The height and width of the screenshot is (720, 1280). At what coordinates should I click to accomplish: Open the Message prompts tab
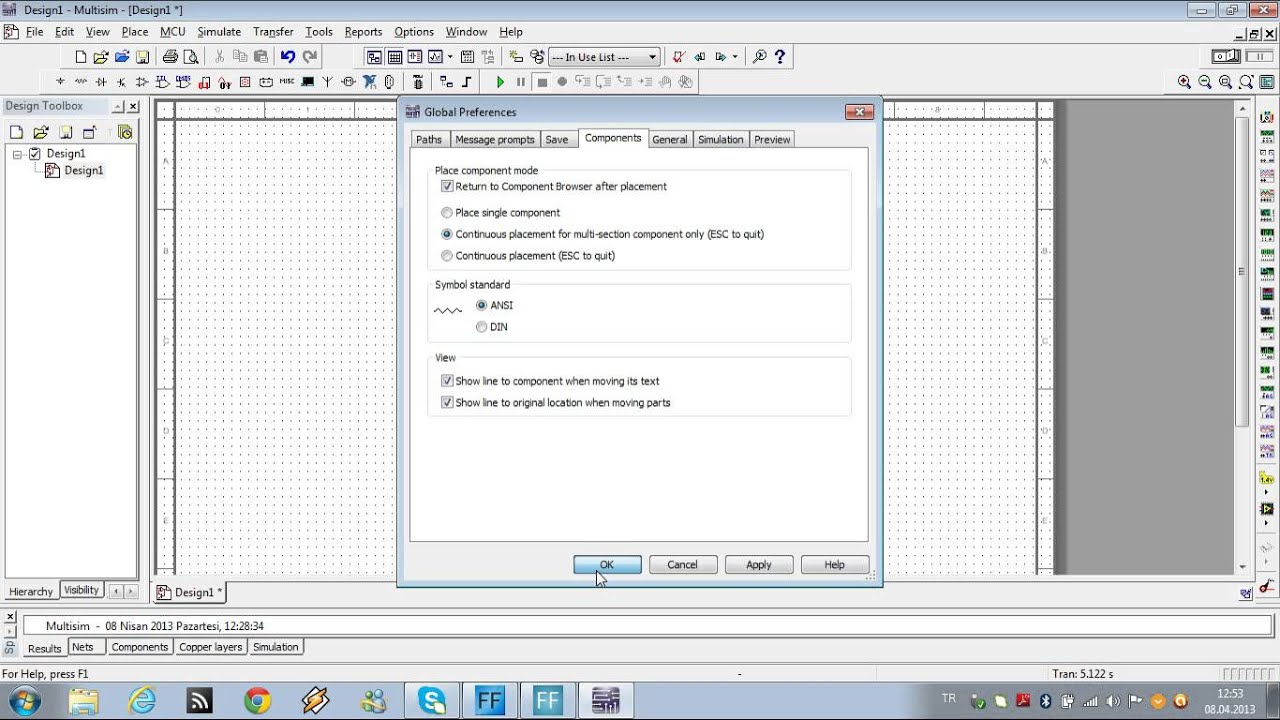pos(495,140)
